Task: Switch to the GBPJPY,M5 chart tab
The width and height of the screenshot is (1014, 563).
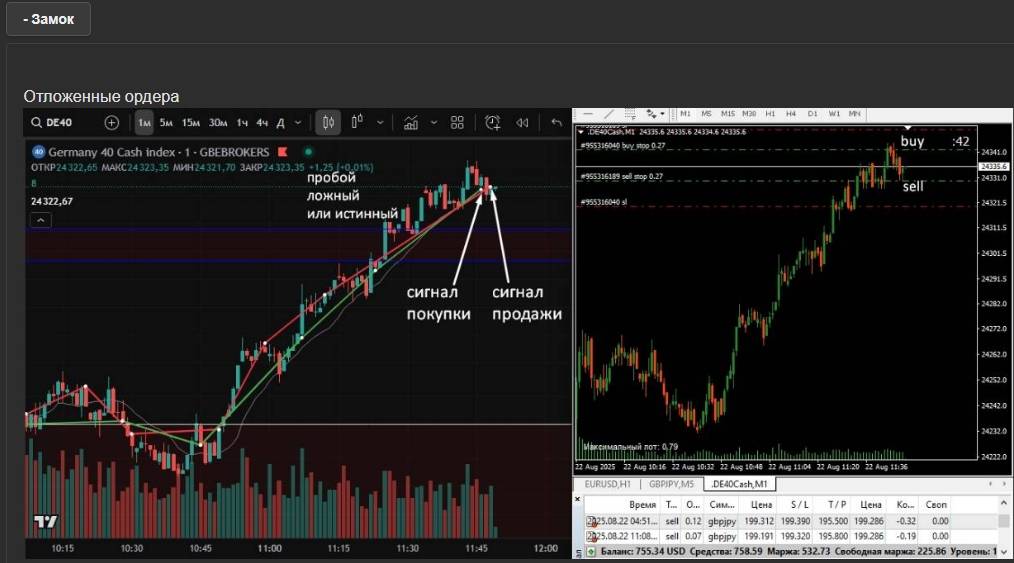Action: (x=670, y=484)
